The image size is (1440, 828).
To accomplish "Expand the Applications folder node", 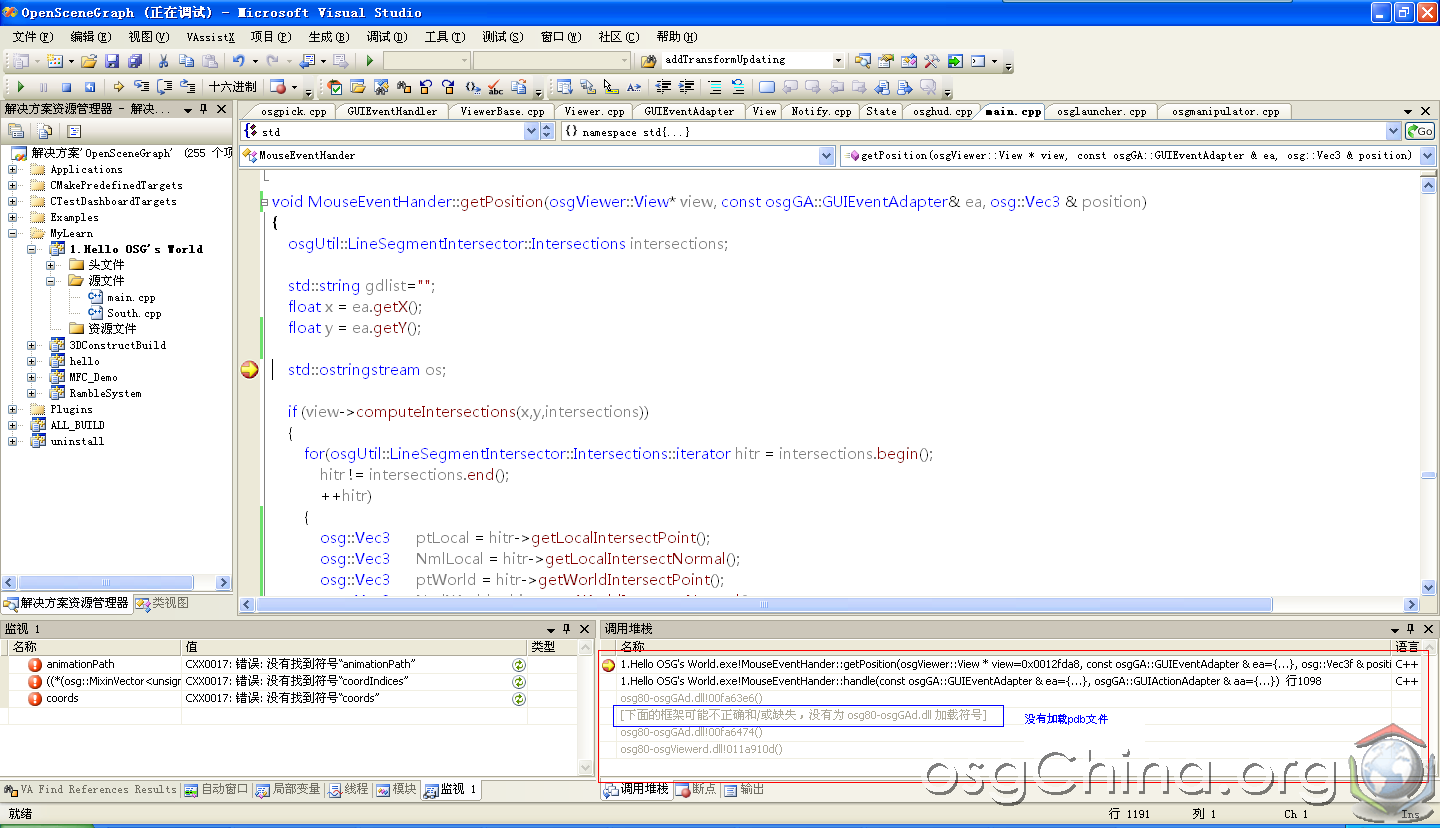I will [13, 169].
